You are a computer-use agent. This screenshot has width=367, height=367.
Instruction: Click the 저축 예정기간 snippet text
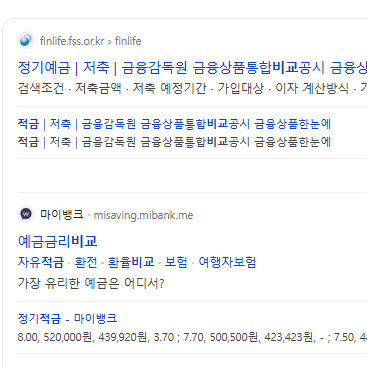pos(169,89)
